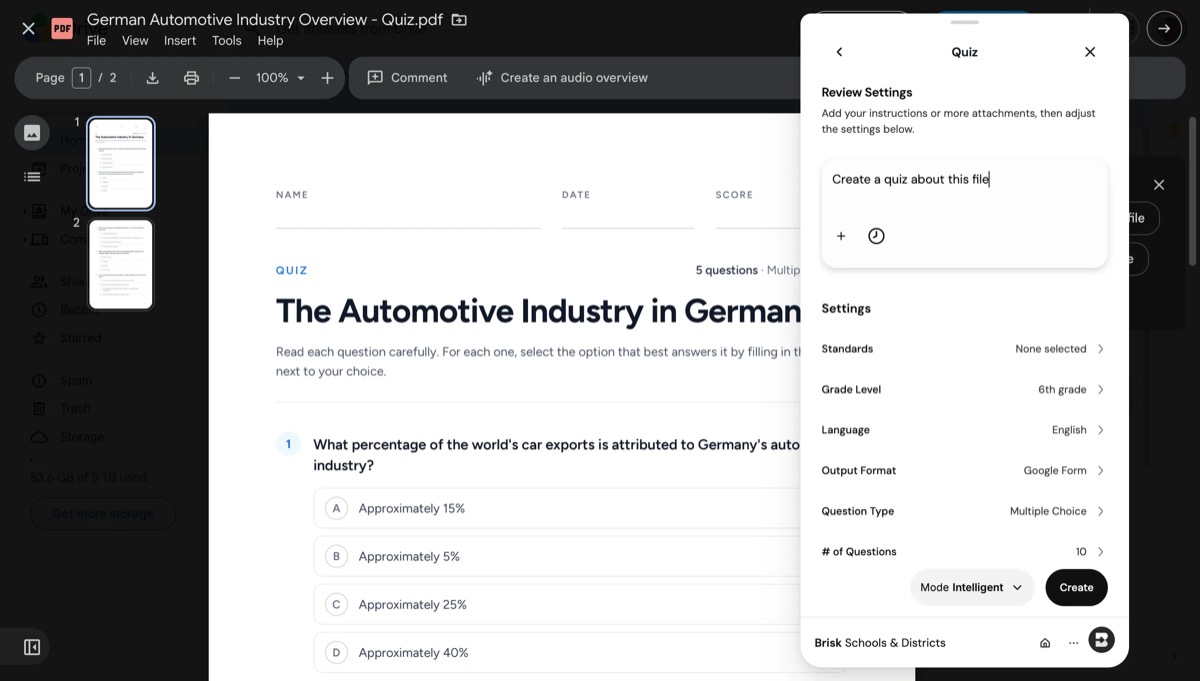
Task: Click the red PDF file icon
Action: [x=62, y=29]
